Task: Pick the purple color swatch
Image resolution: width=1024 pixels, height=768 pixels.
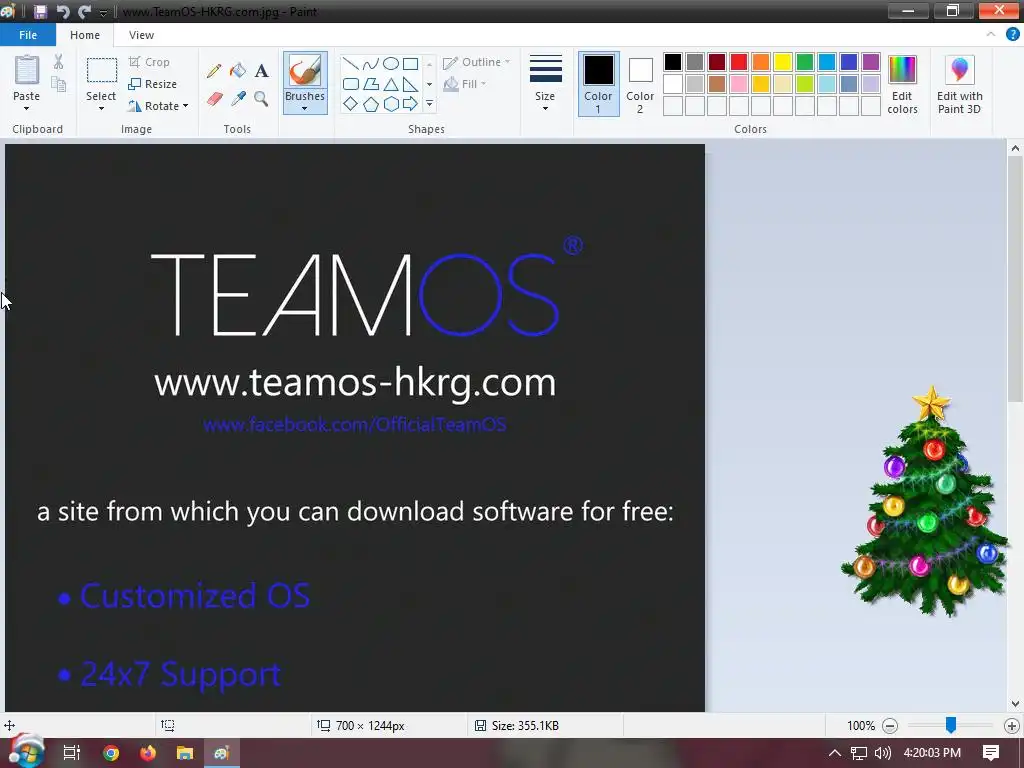Action: pyautogui.click(x=871, y=62)
